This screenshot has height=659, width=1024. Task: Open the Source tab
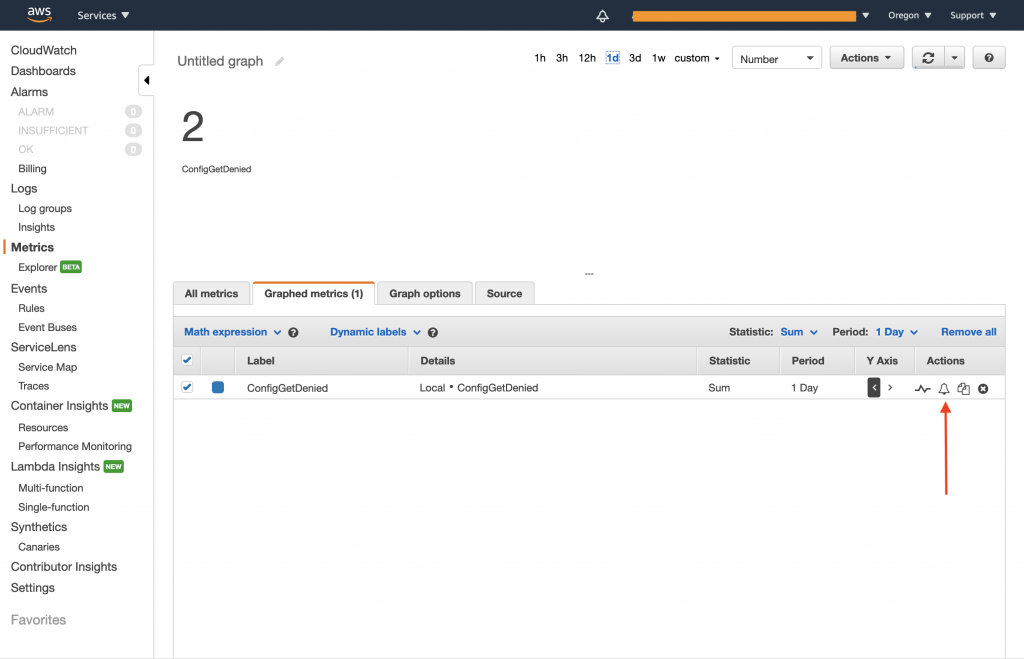tap(504, 293)
